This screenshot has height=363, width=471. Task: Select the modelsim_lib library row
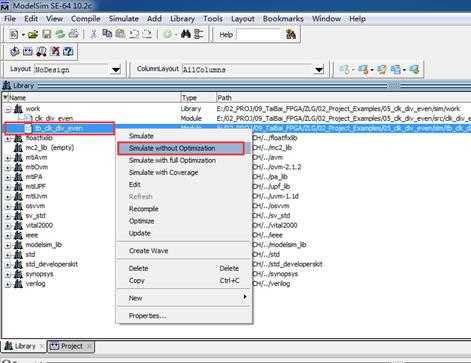(44, 245)
